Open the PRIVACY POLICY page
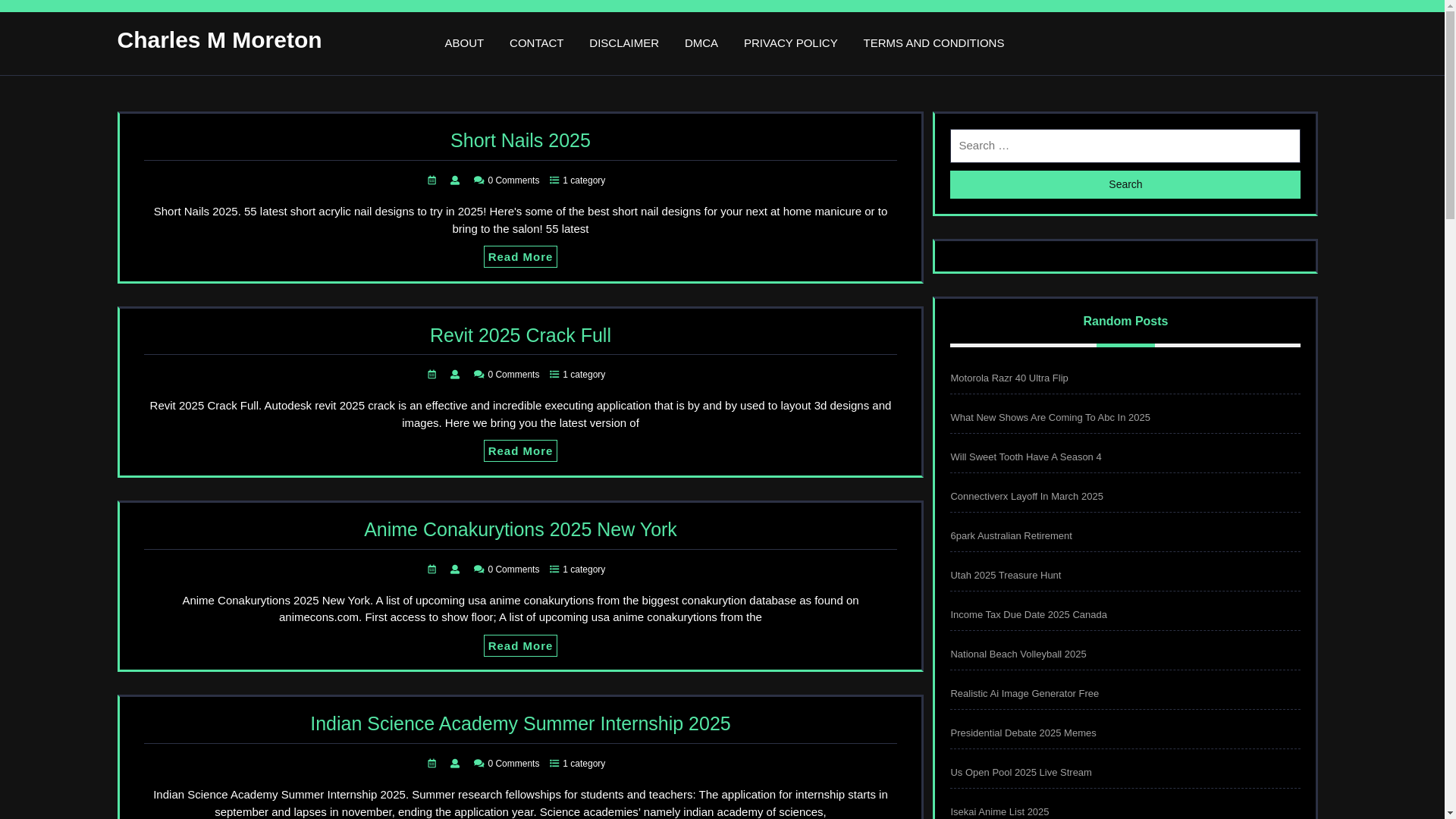The image size is (1456, 819). tap(791, 43)
